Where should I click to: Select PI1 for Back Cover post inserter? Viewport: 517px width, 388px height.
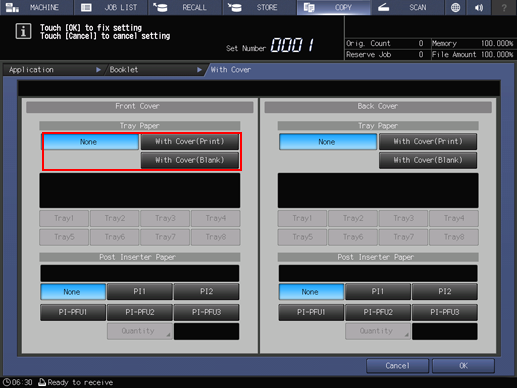tap(378, 292)
